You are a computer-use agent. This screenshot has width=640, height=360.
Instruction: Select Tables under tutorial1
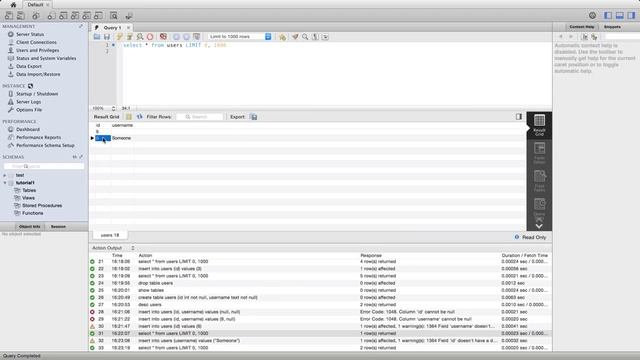(29, 191)
